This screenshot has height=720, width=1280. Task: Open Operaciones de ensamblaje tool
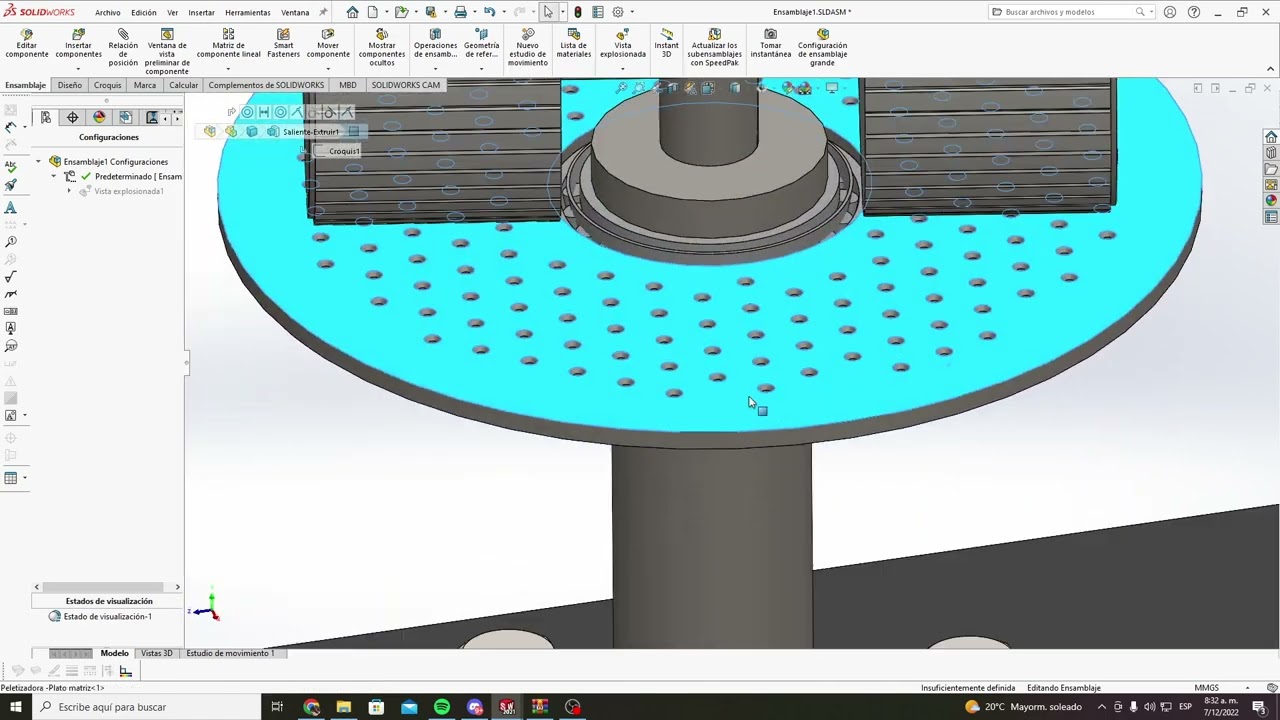(x=435, y=44)
